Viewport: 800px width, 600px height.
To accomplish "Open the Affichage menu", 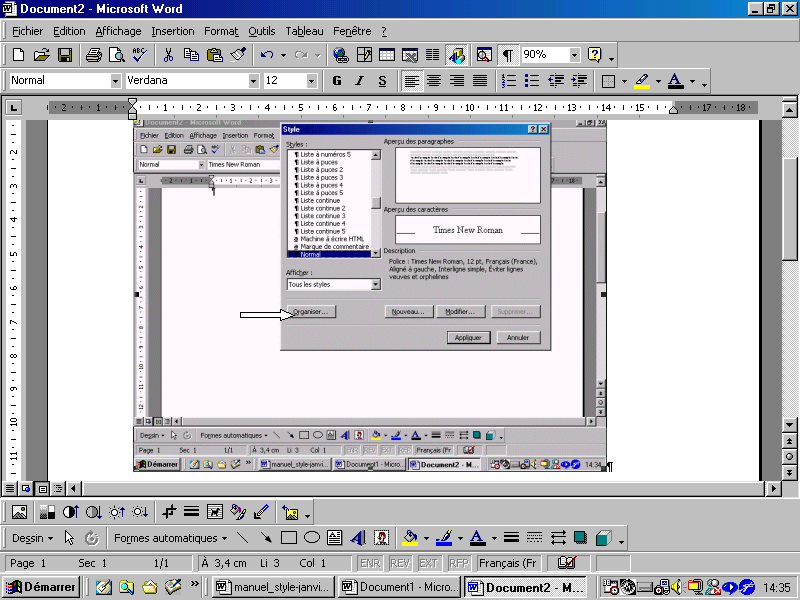I will point(118,31).
